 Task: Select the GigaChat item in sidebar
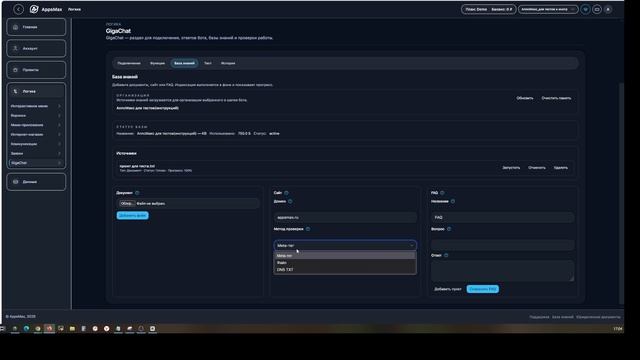[36, 163]
